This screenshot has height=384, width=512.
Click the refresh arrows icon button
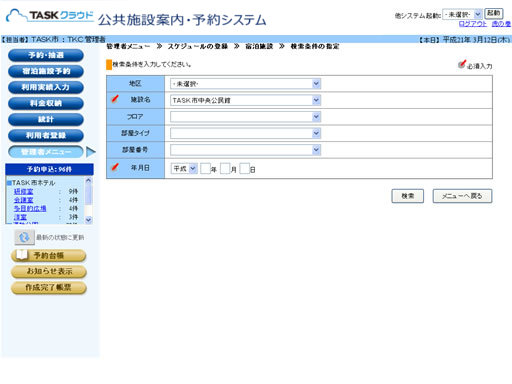click(x=24, y=237)
